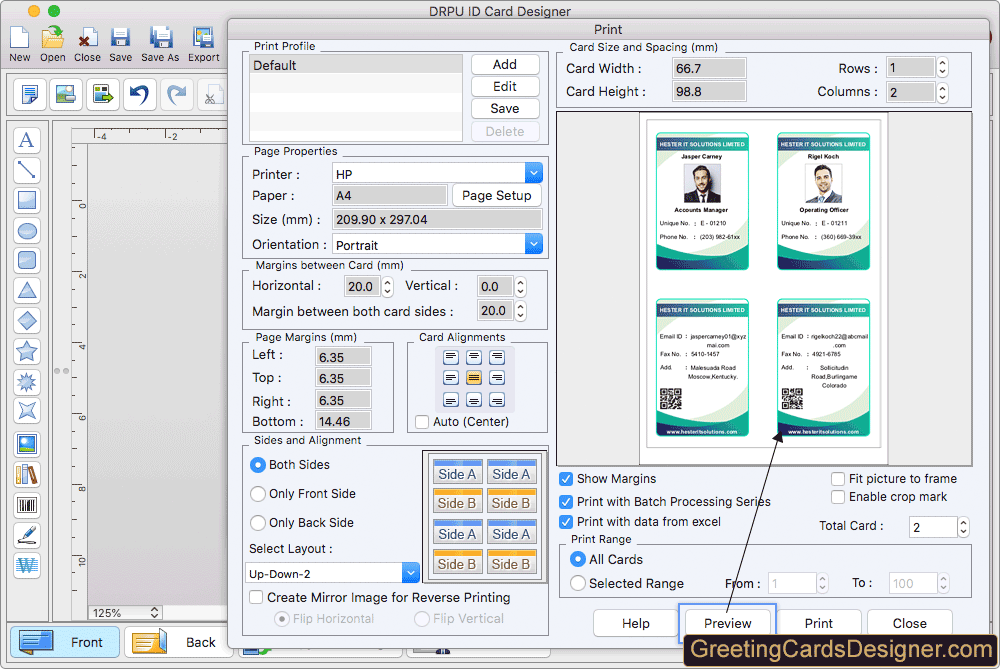1000x669 pixels.
Task: Select the Line drawing tool
Action: click(27, 170)
